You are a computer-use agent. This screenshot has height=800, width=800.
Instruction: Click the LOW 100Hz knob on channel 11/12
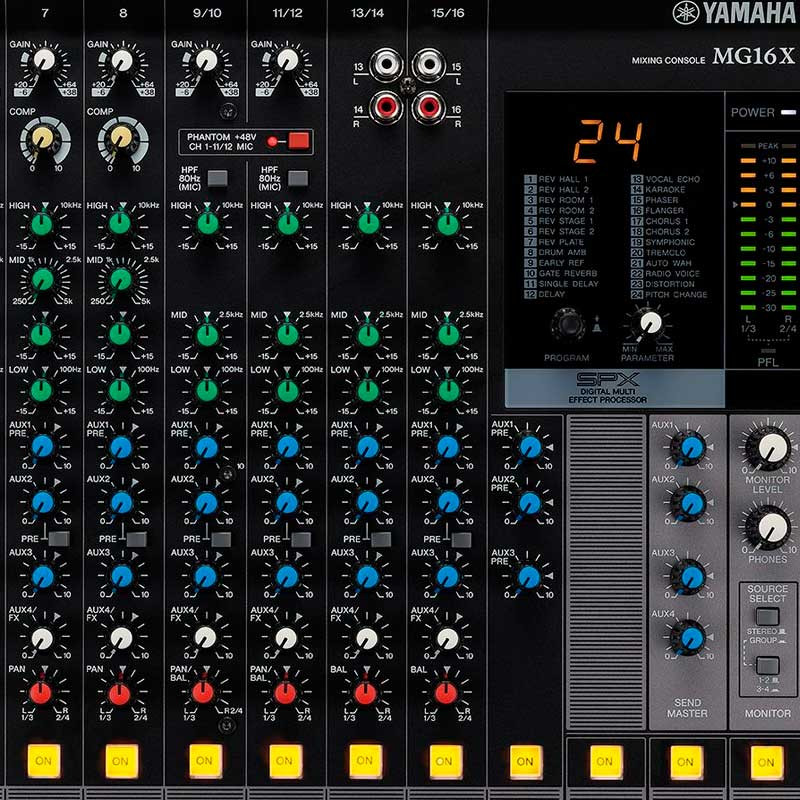287,390
